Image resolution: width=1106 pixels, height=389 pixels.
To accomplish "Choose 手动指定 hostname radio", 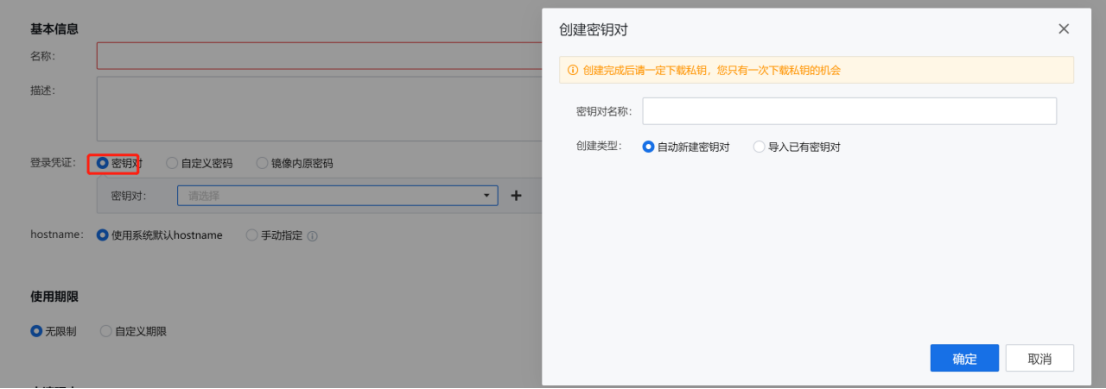I will pos(252,235).
